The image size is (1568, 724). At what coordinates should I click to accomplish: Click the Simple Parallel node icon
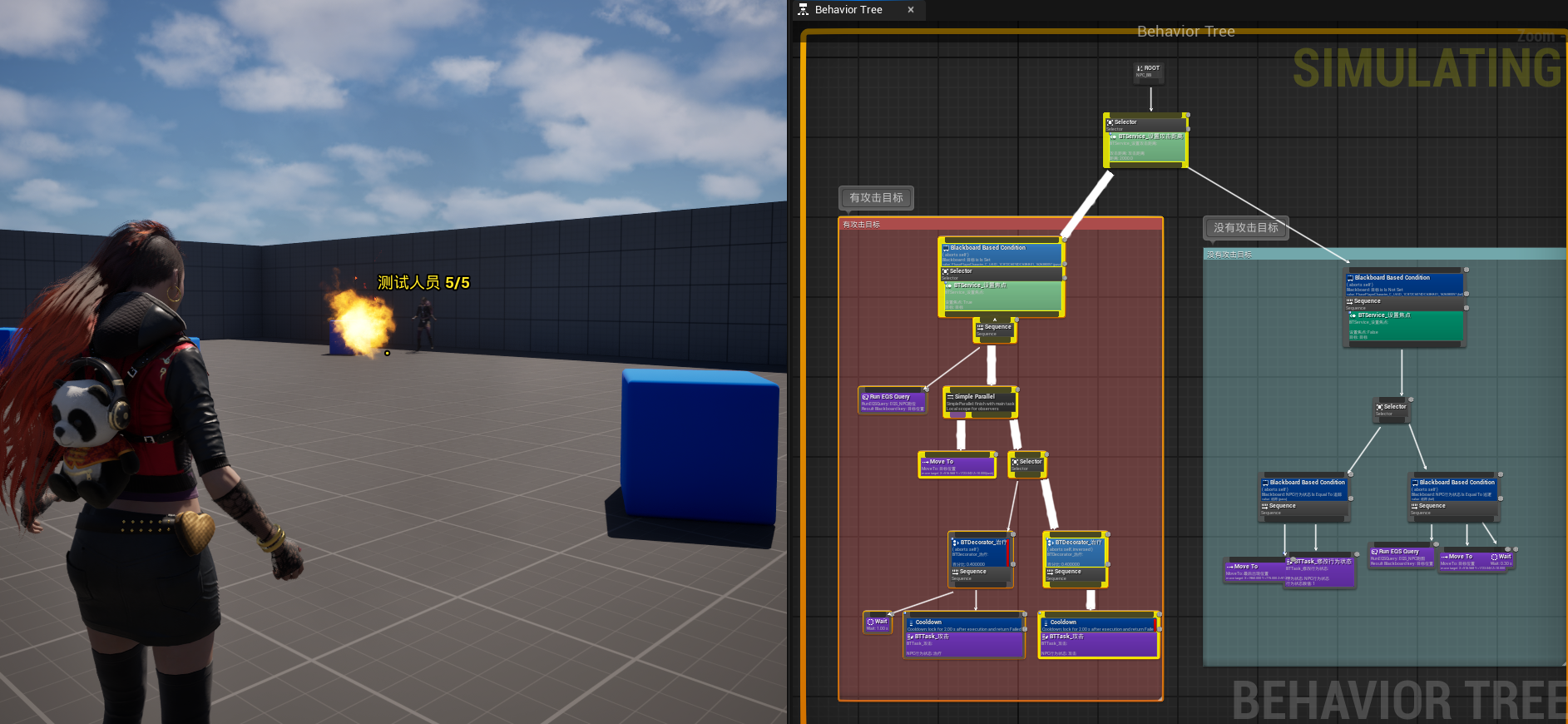[950, 397]
